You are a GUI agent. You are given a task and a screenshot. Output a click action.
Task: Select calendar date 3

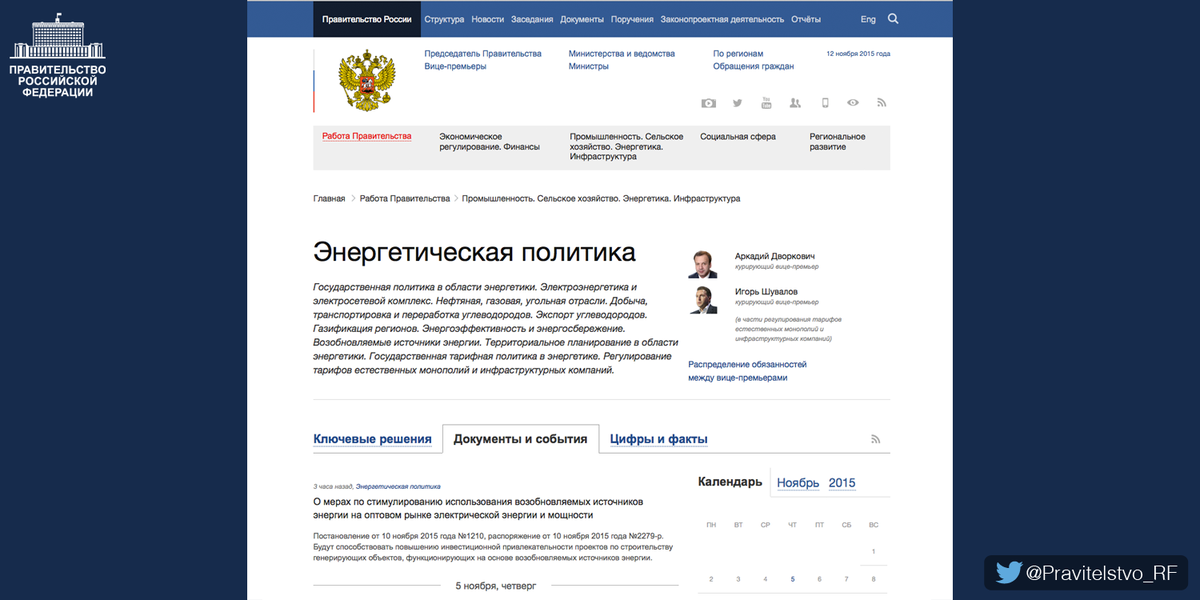pos(738,578)
